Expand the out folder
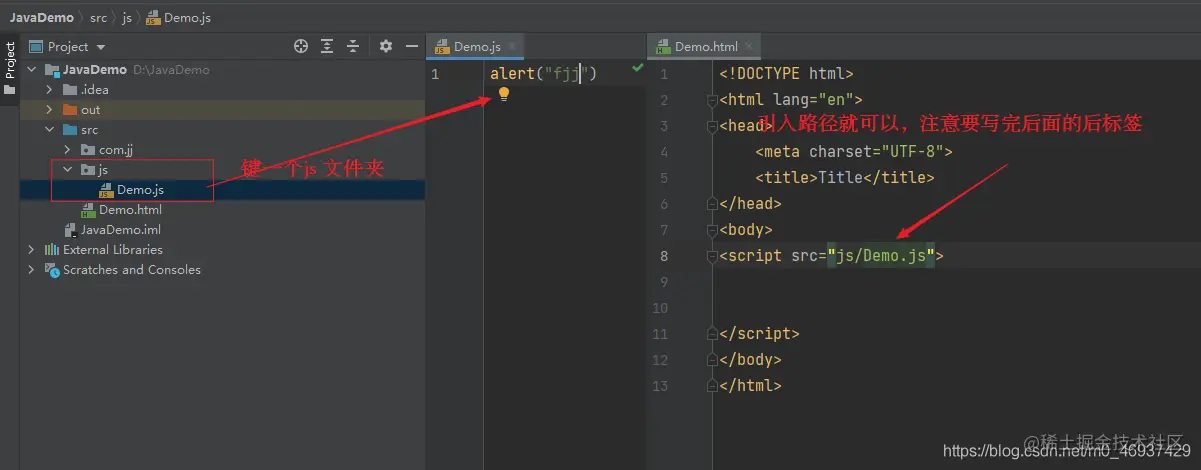This screenshot has height=470, width=1201. (50, 110)
